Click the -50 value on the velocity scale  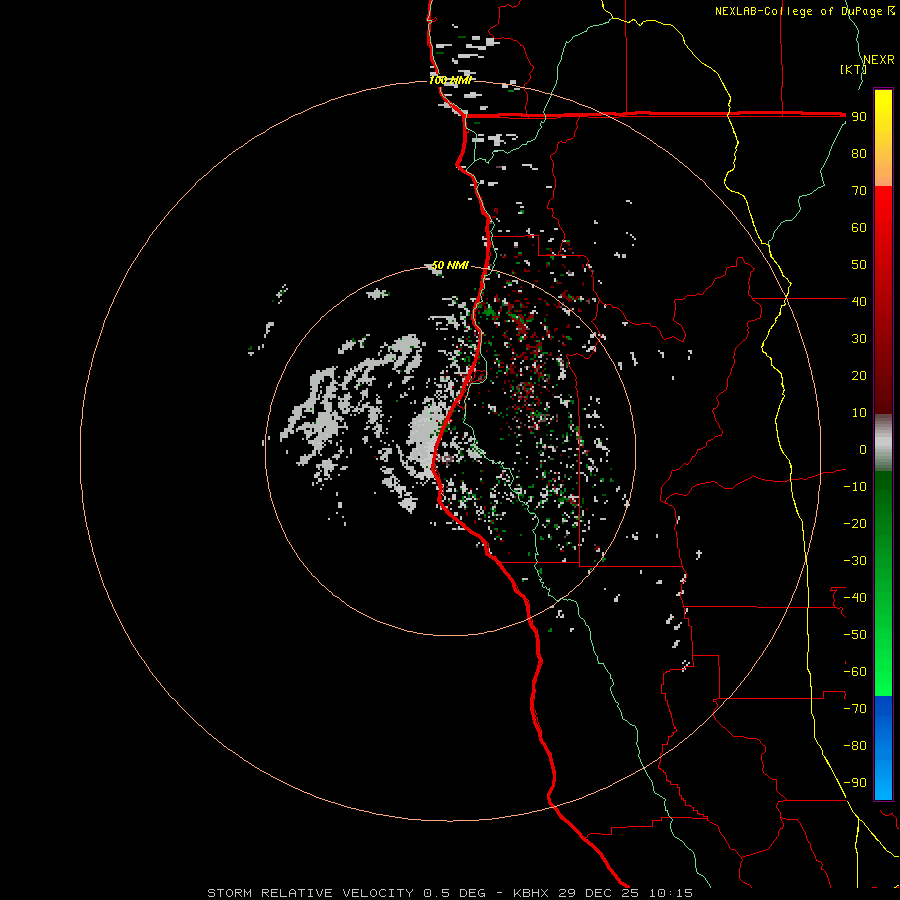tap(855, 635)
